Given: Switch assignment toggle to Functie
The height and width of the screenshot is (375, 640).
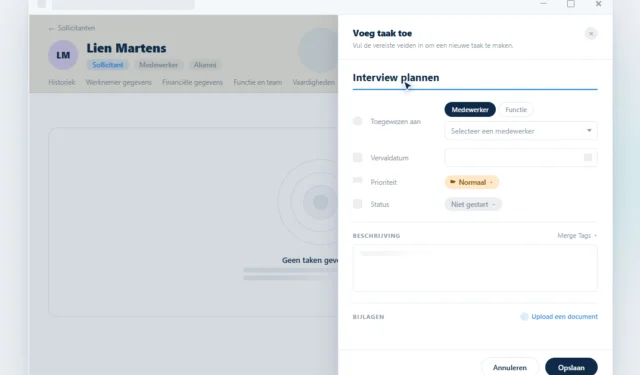Looking at the screenshot, I should (516, 109).
